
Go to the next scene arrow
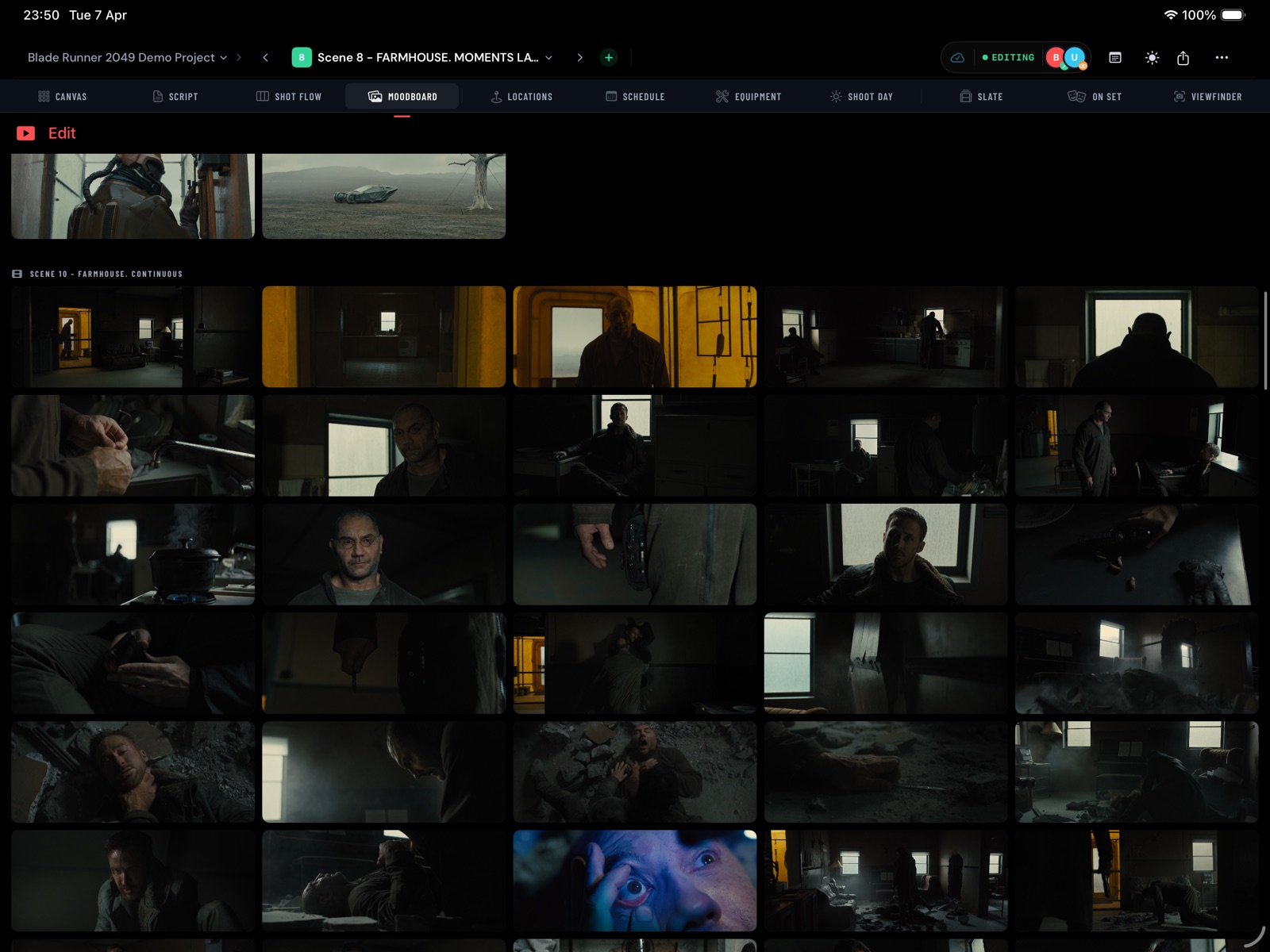point(579,57)
